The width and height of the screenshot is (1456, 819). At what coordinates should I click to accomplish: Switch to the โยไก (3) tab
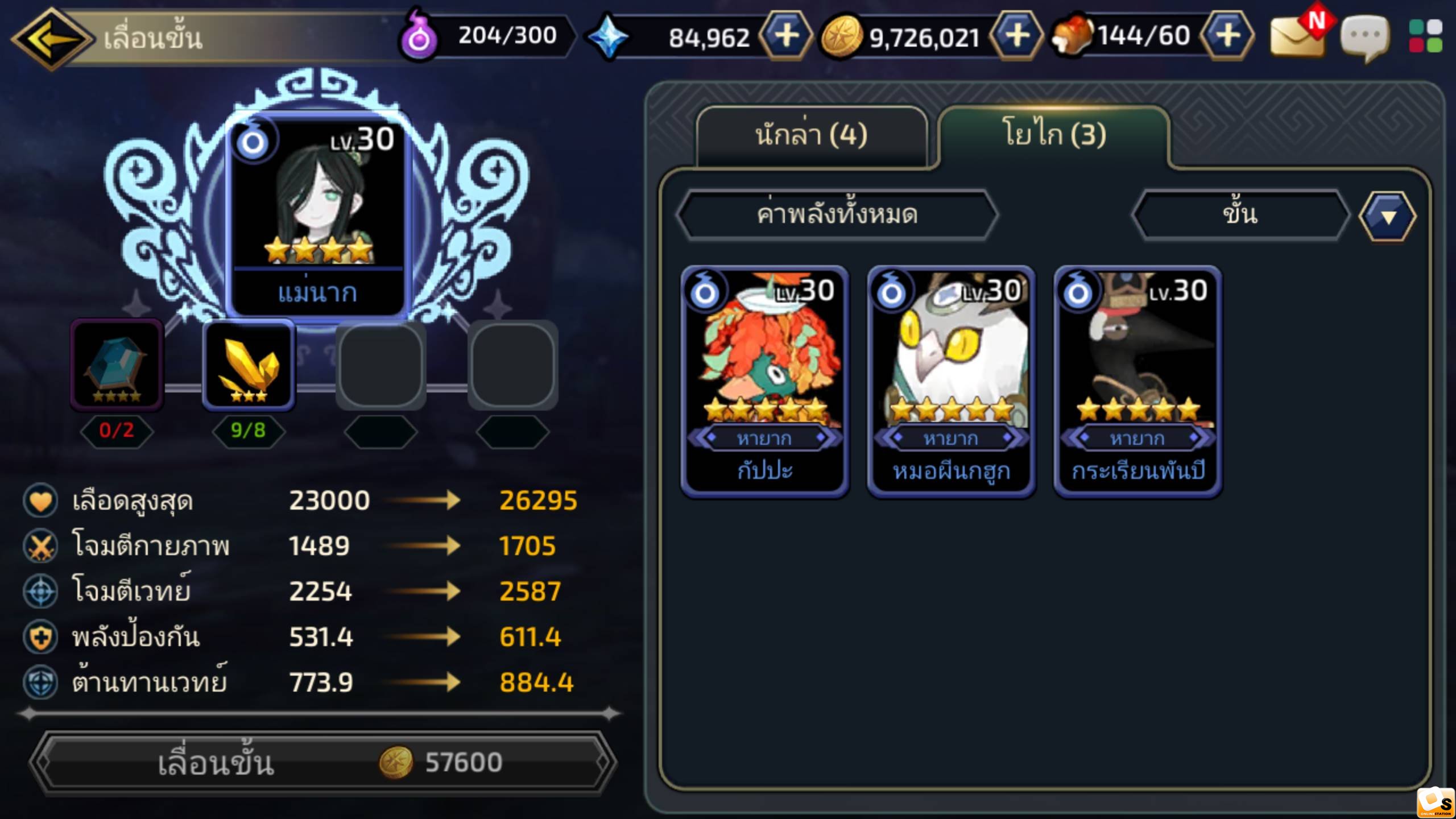click(1054, 135)
